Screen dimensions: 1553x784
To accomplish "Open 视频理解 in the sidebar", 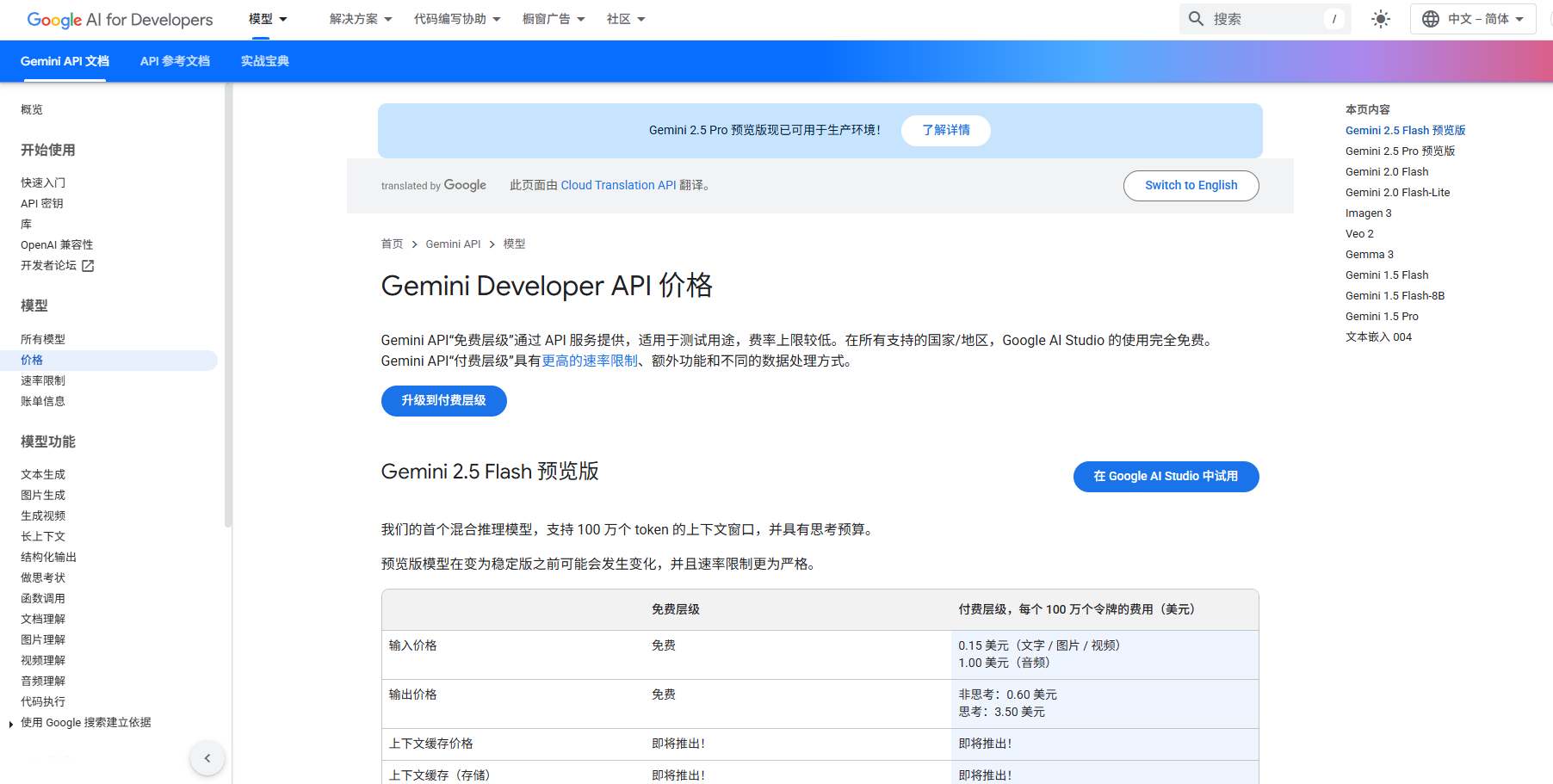I will coord(43,661).
